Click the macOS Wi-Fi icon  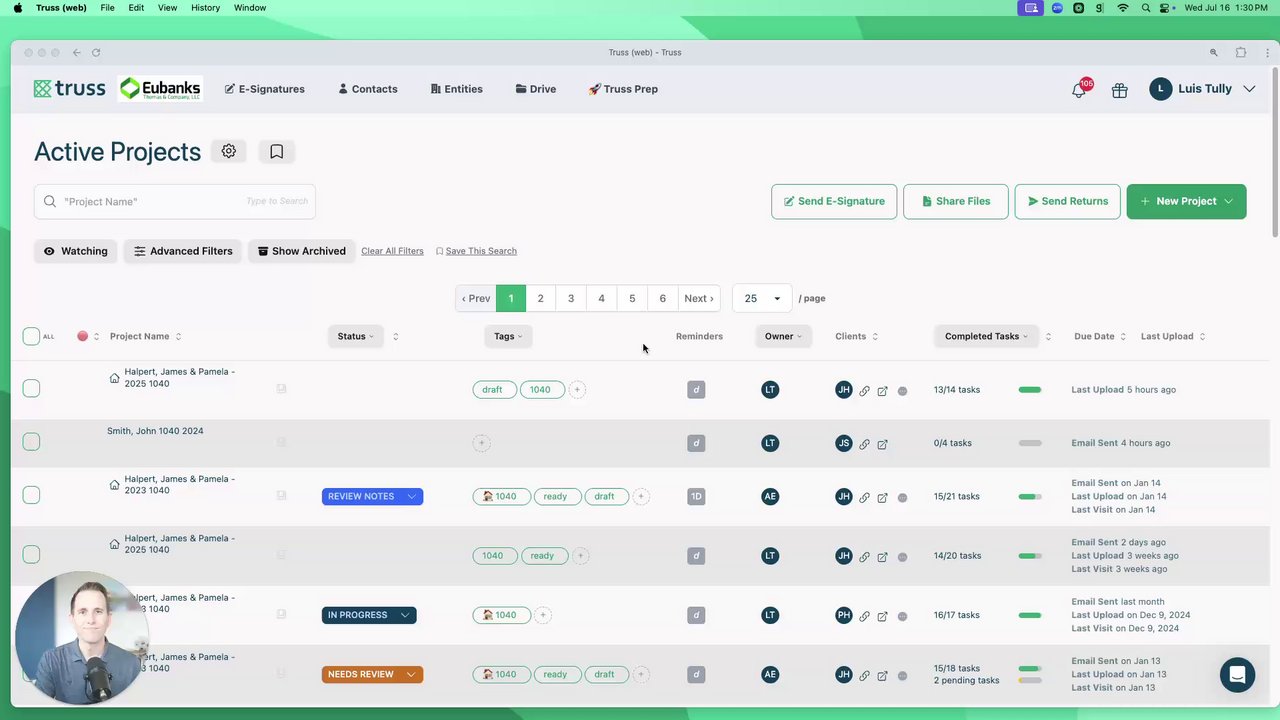1123,8
